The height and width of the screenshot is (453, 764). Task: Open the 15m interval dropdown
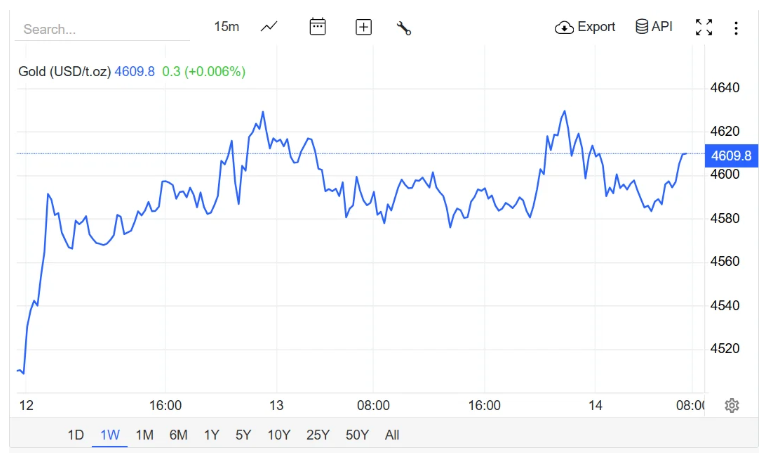tap(227, 27)
